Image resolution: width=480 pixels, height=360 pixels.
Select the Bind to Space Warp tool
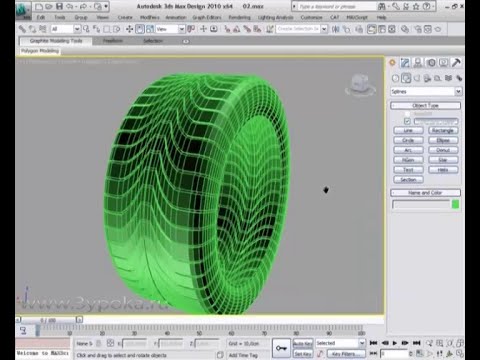(43, 29)
